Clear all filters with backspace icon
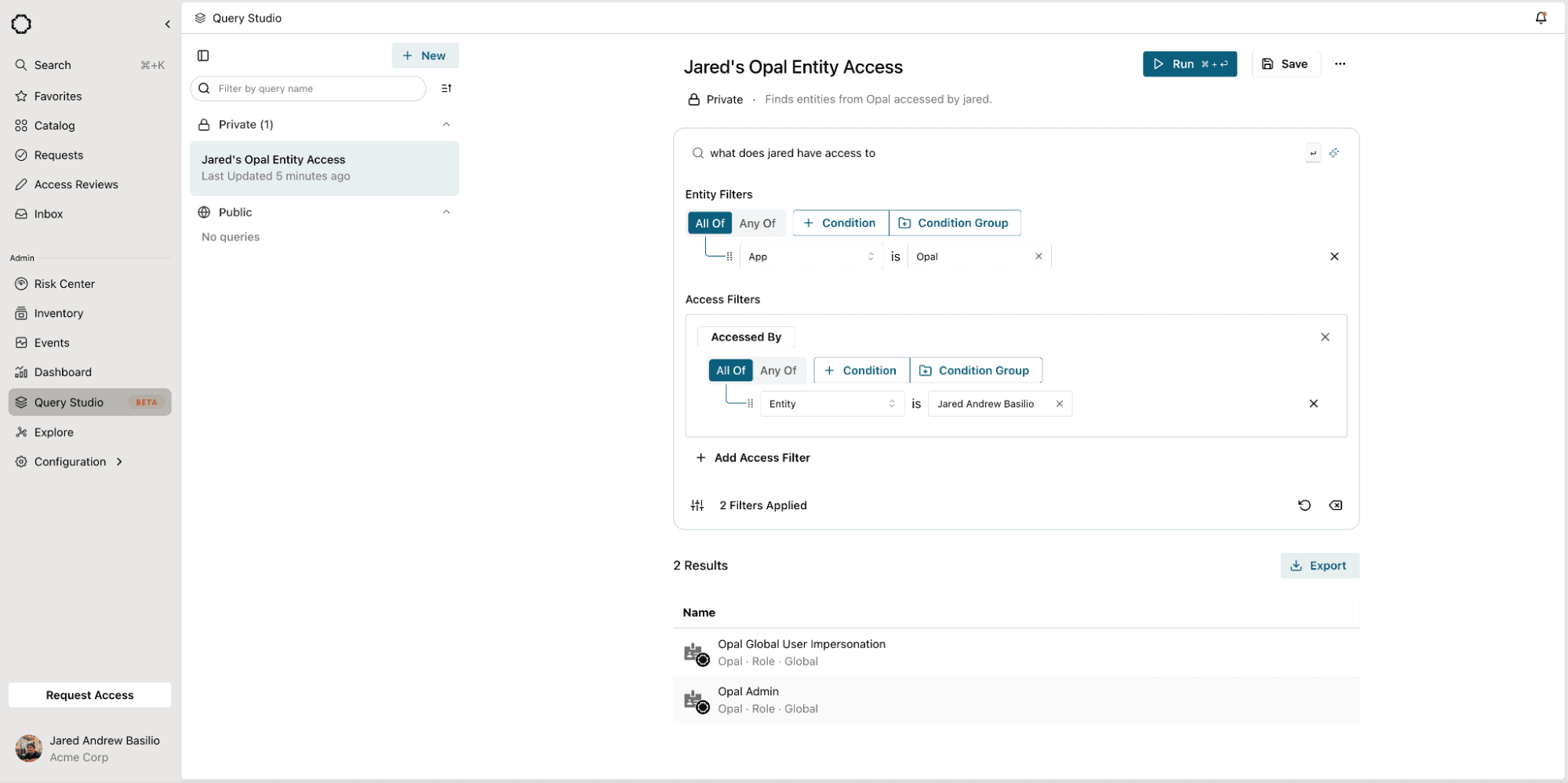Image resolution: width=1568 pixels, height=783 pixels. (1335, 505)
